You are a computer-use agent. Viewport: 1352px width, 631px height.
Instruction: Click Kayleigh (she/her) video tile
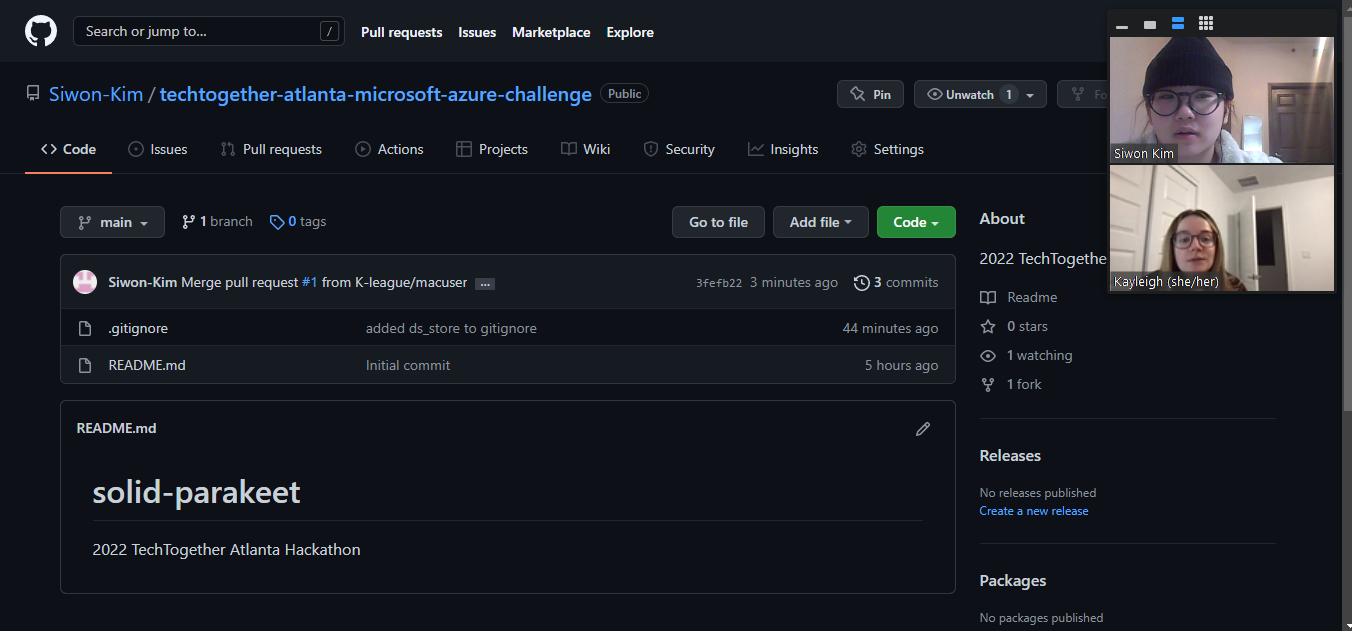tap(1221, 229)
